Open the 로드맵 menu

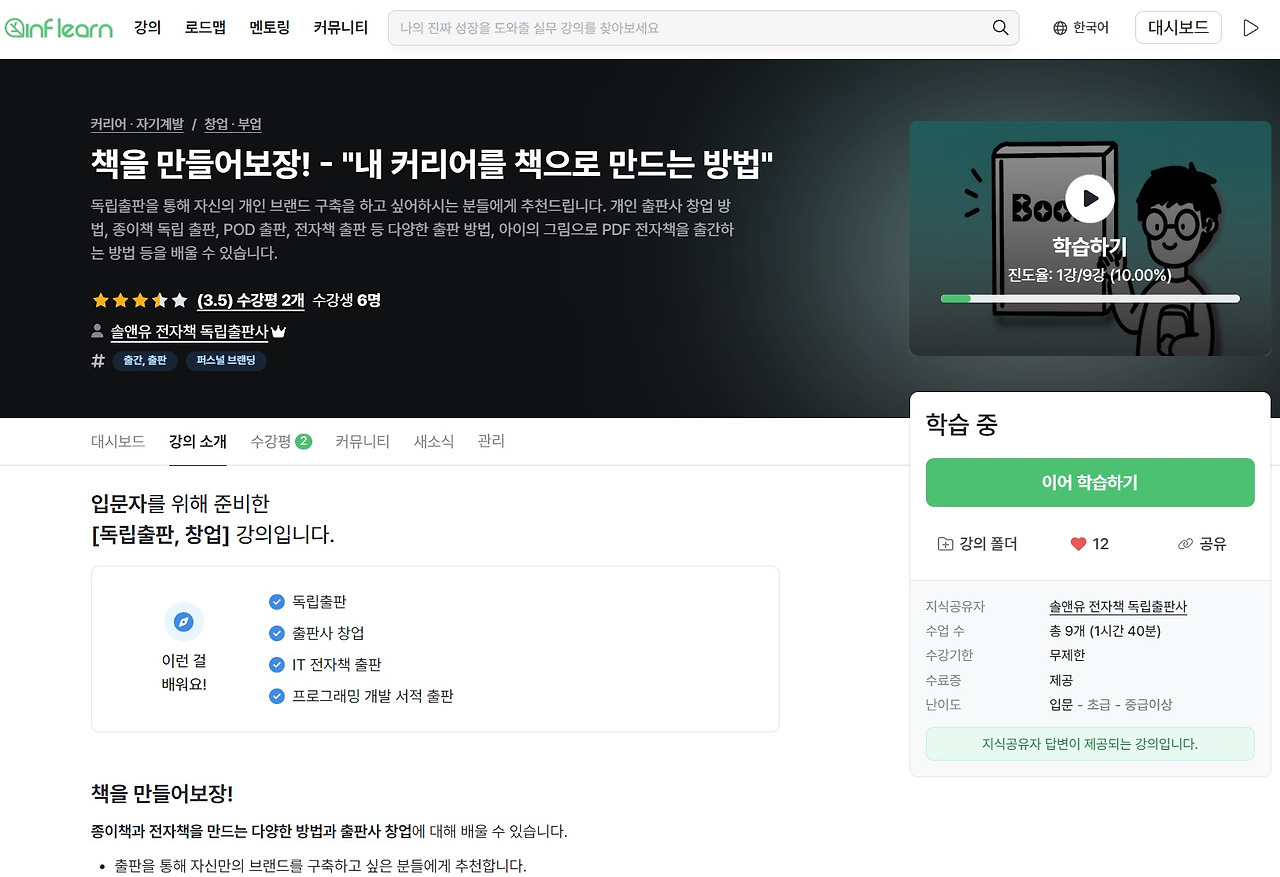pos(205,28)
